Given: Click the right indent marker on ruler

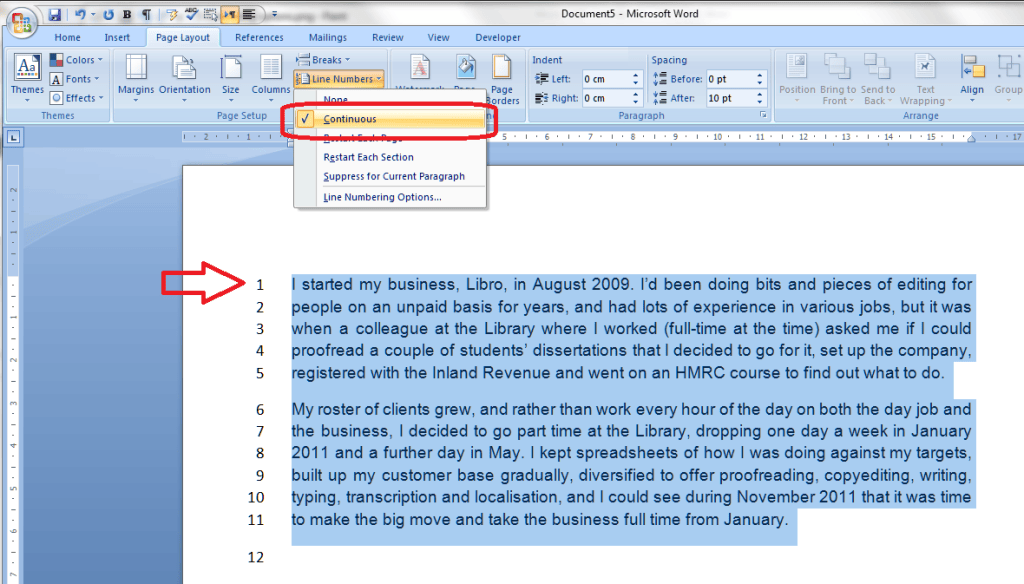Looking at the screenshot, I should [971, 138].
